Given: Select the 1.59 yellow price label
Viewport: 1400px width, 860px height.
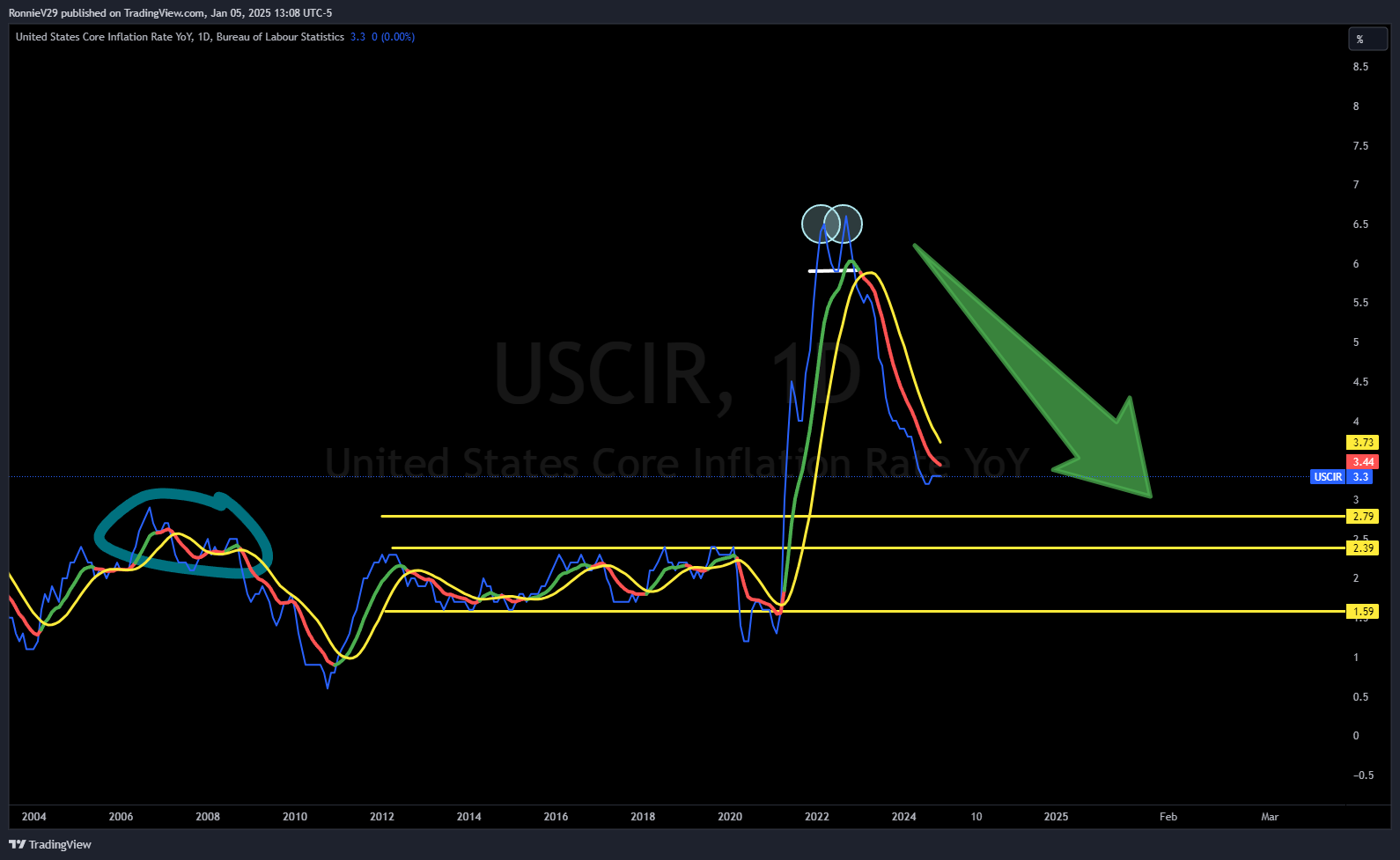Looking at the screenshot, I should pos(1363,612).
